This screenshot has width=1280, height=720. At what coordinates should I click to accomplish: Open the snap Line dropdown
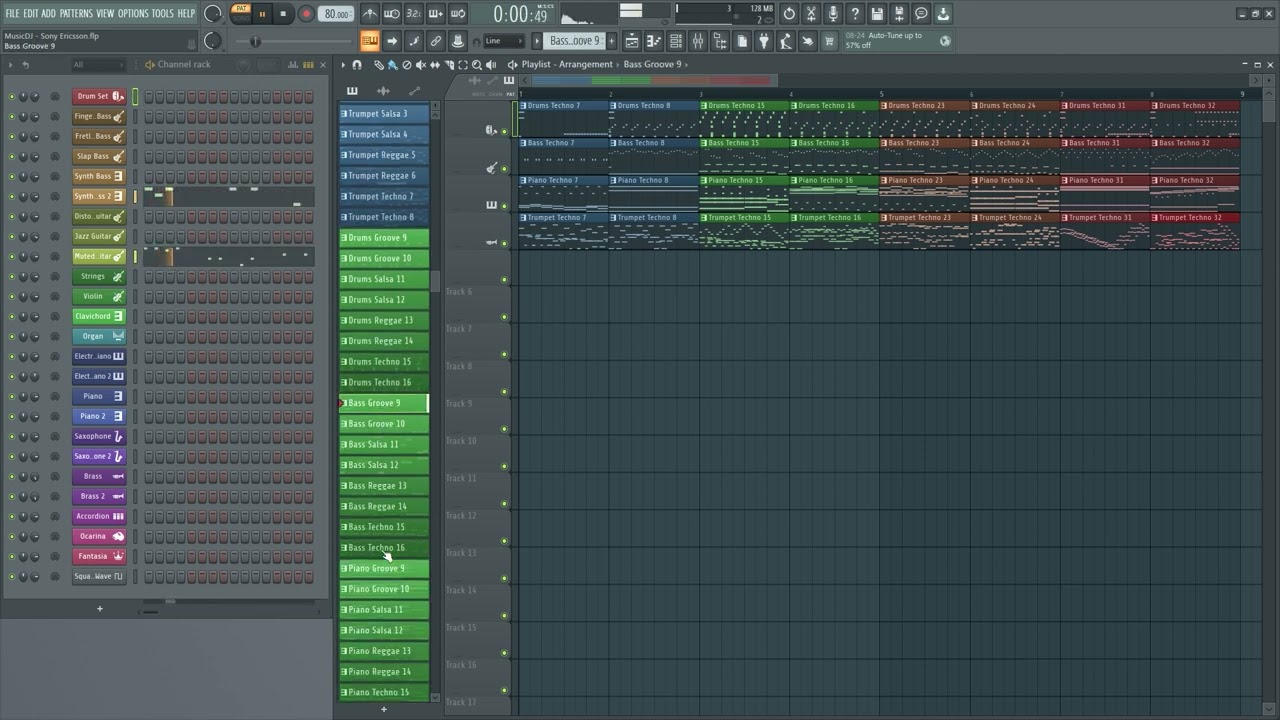tap(505, 41)
